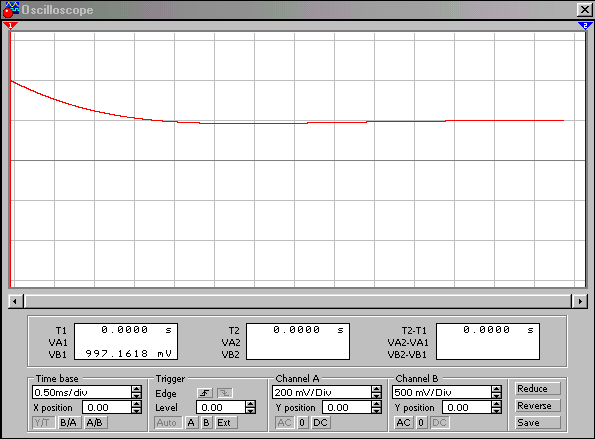
Task: Click the 0.50ms/div time base field
Action: [x=82, y=392]
